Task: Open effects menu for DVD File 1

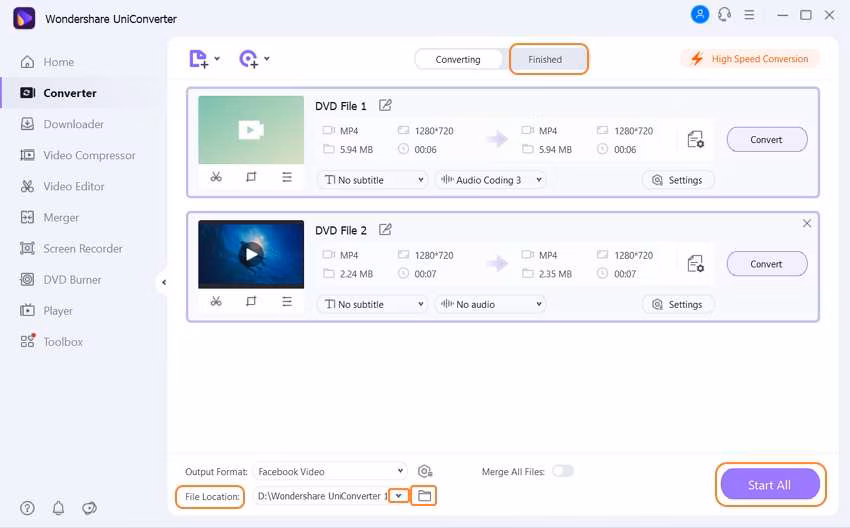Action: pyautogui.click(x=287, y=177)
